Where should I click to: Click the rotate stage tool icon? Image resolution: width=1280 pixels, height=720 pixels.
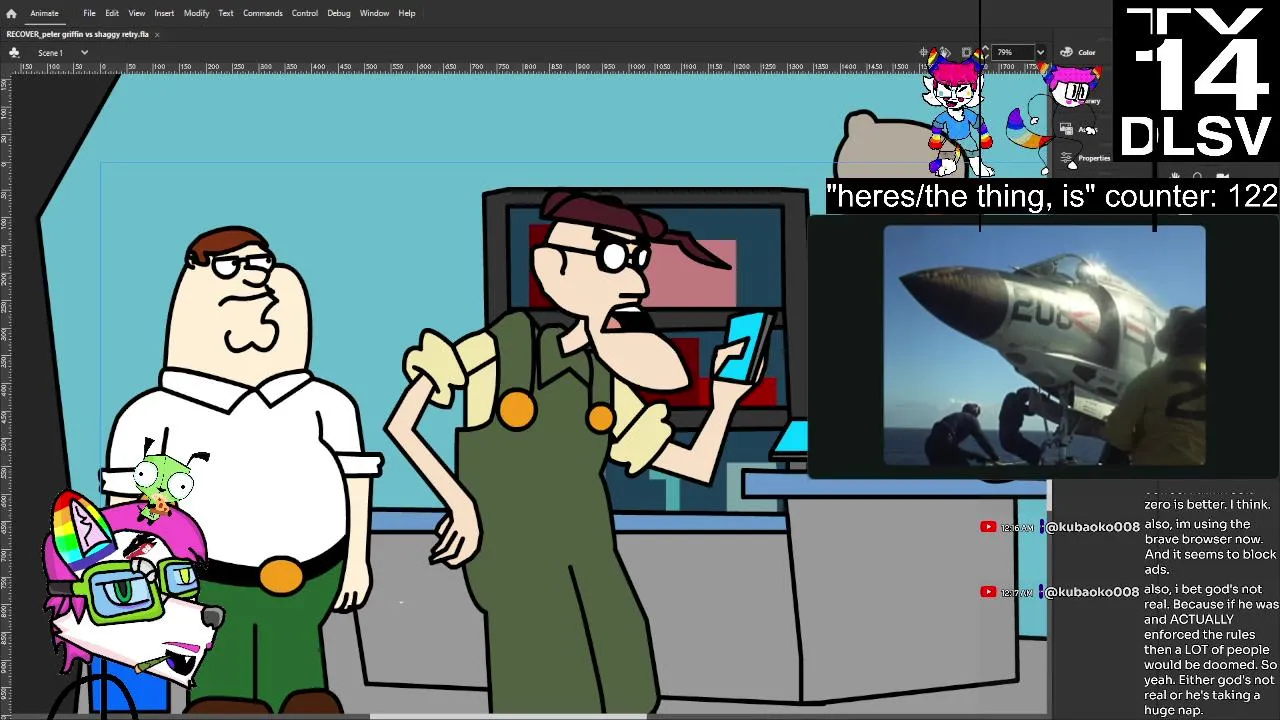click(945, 52)
